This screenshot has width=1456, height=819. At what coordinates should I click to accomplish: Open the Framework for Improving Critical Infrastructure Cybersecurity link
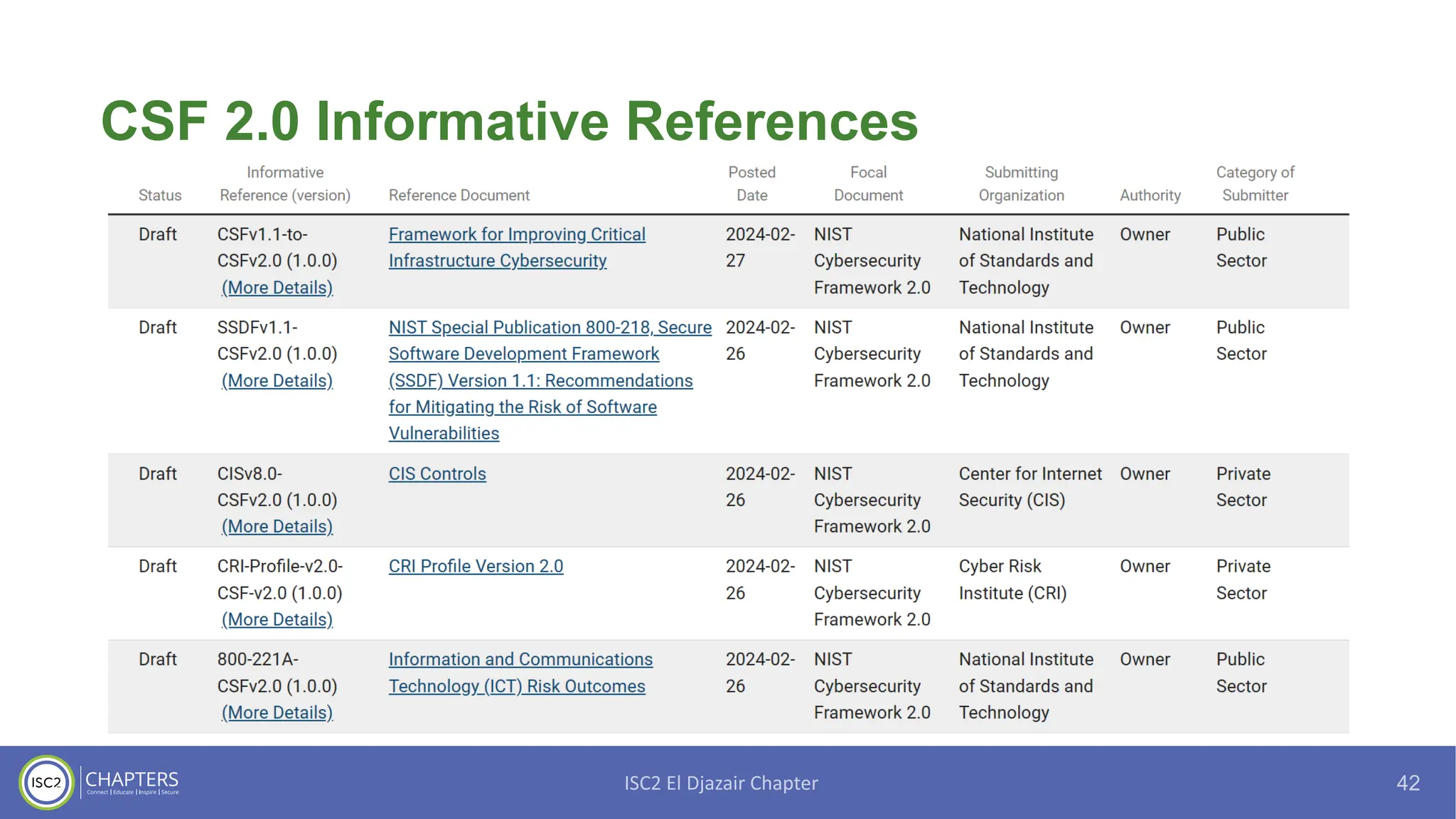[x=517, y=235]
